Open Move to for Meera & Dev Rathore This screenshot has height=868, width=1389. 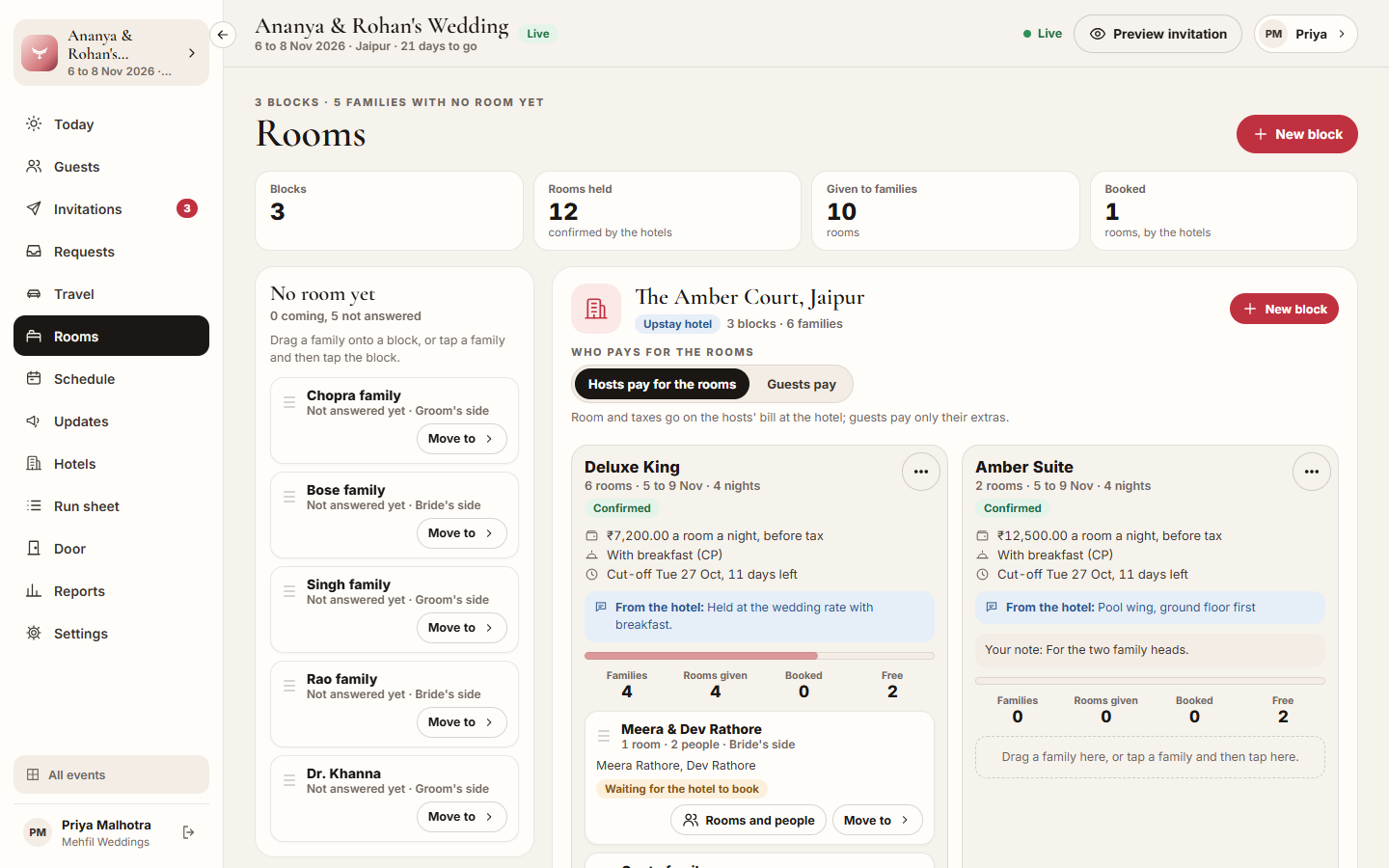877,821
